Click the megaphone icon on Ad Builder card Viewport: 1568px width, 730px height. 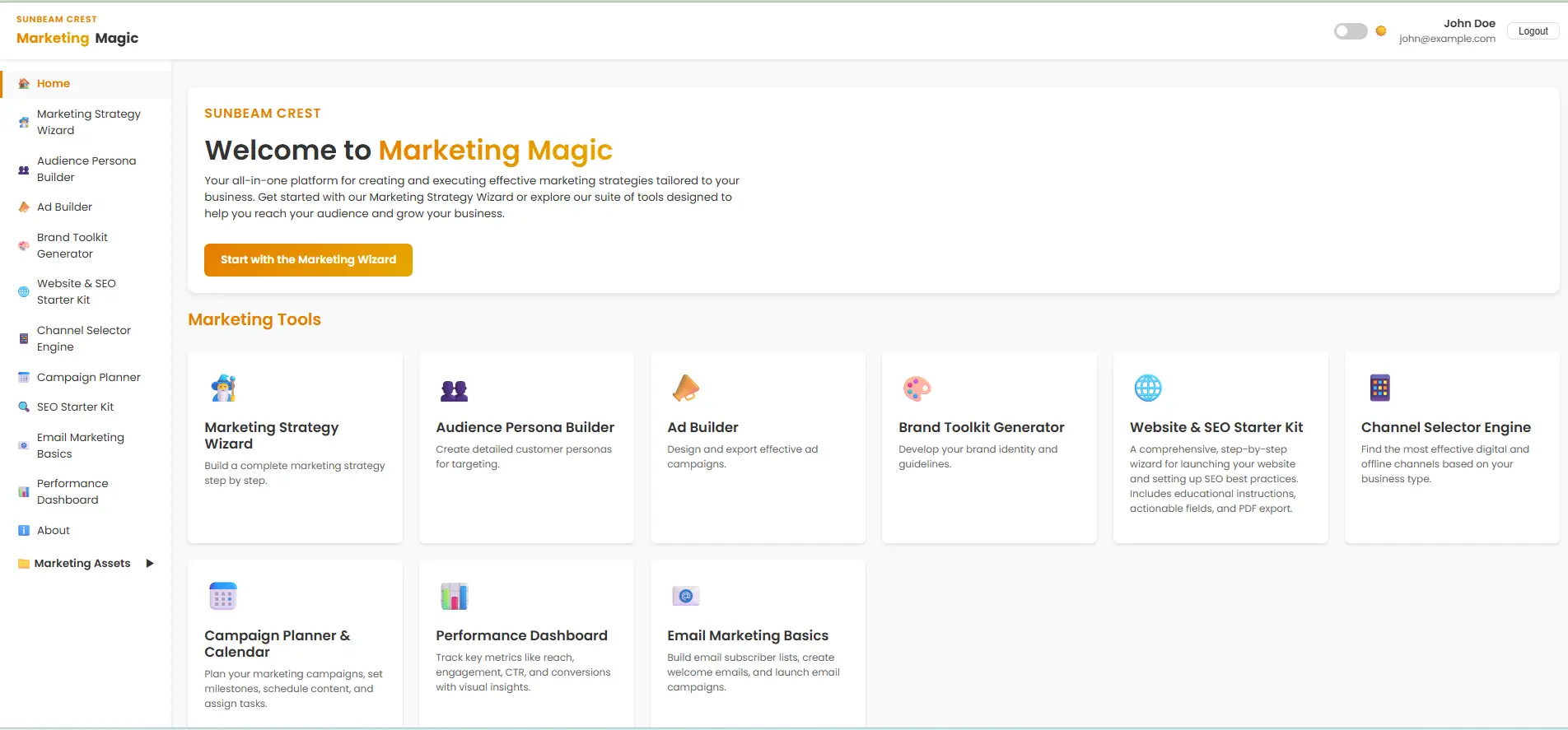pyautogui.click(x=685, y=388)
